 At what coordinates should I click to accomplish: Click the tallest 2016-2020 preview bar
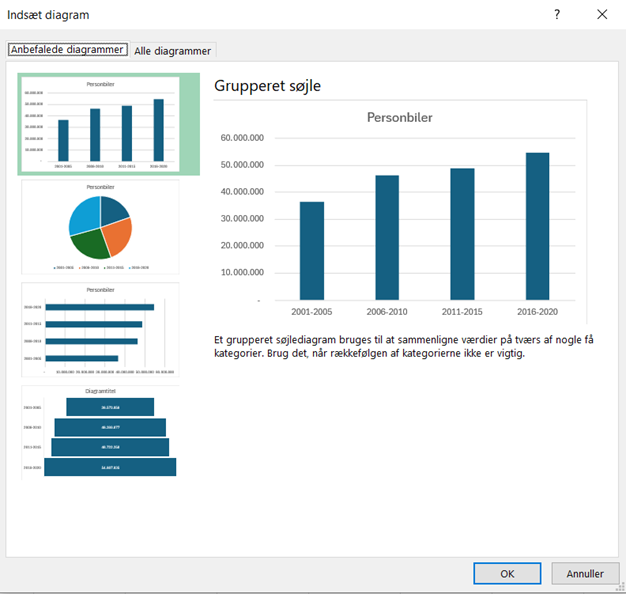click(537, 225)
